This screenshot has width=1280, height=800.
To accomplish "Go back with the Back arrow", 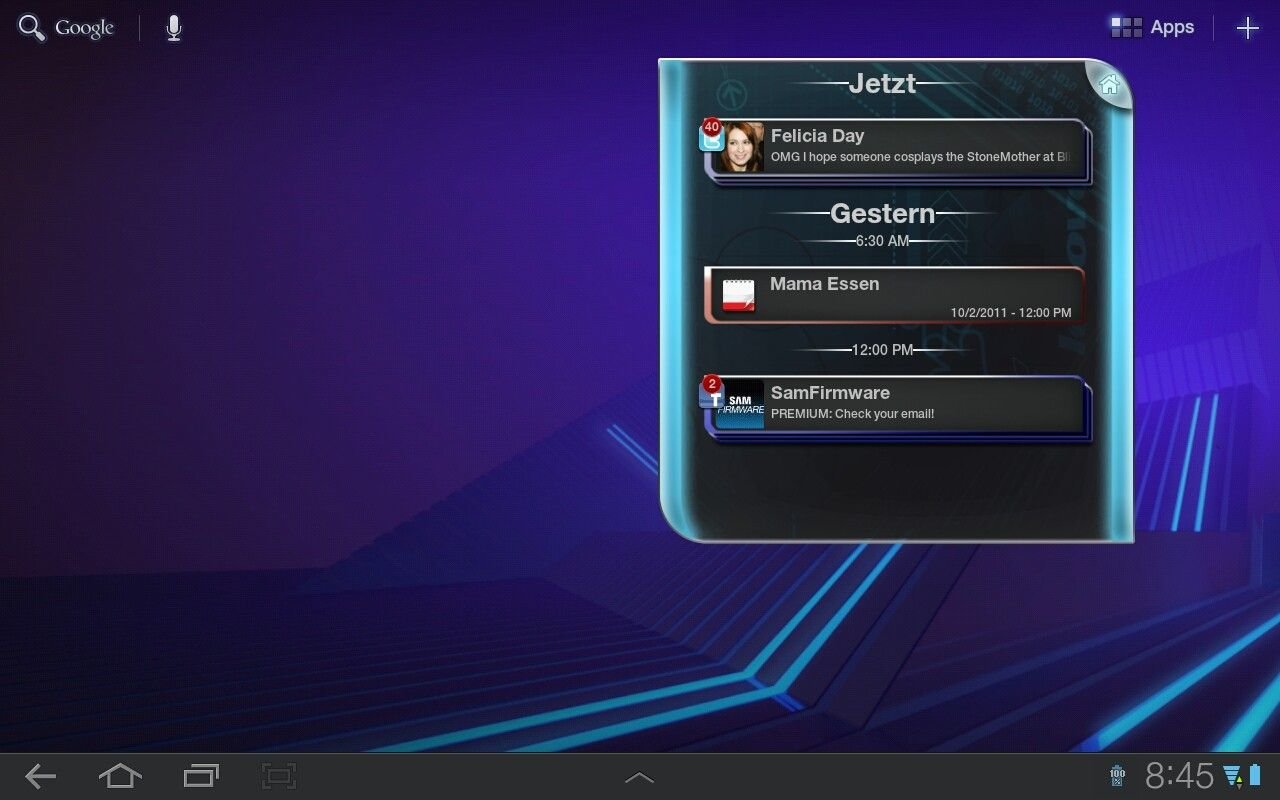I will coord(40,776).
